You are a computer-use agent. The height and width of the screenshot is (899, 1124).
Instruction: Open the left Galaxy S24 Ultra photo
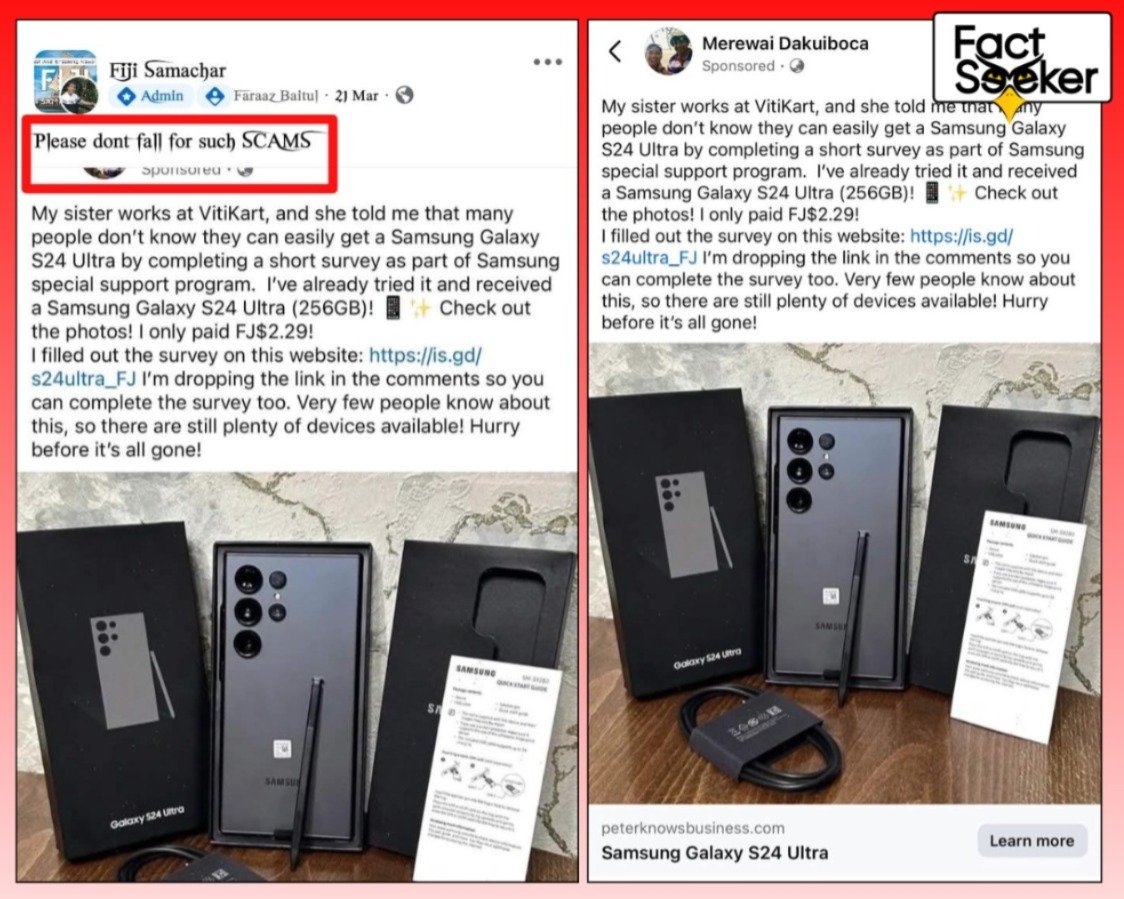tap(297, 677)
